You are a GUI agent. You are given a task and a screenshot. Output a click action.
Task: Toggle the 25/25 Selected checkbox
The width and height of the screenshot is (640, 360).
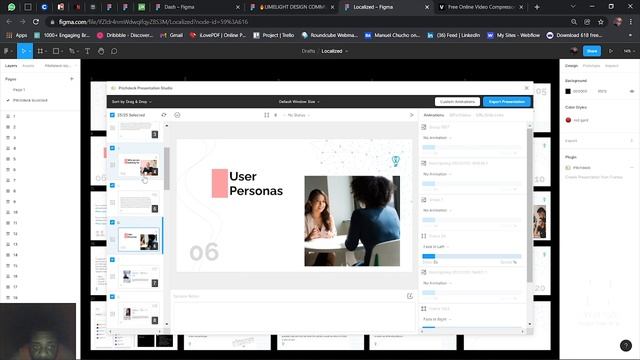tap(112, 115)
